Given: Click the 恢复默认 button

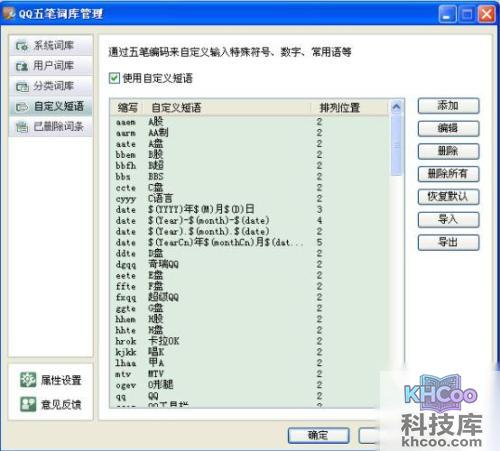Looking at the screenshot, I should tap(448, 197).
